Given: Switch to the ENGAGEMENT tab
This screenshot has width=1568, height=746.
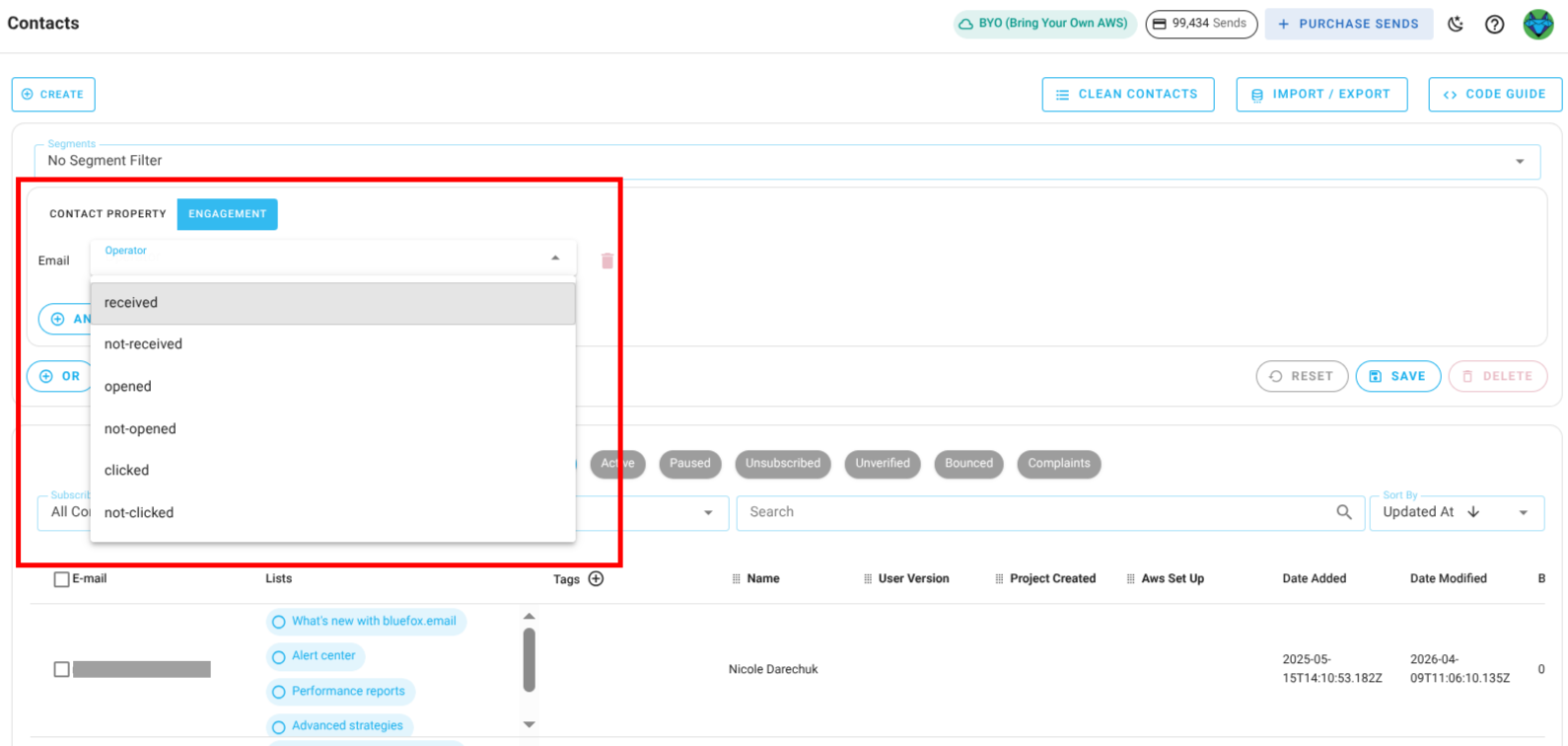Looking at the screenshot, I should click(x=228, y=214).
